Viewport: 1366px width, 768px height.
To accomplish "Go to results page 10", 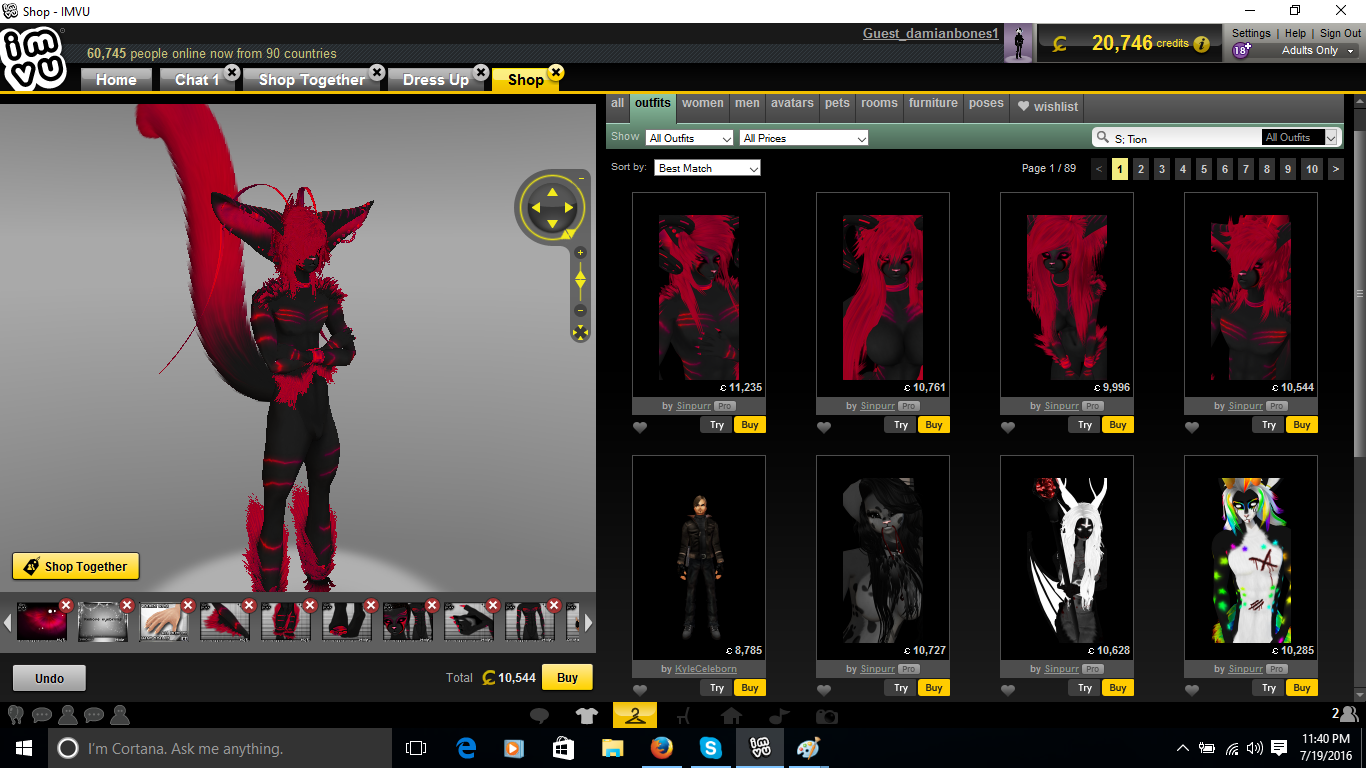I will [1312, 169].
